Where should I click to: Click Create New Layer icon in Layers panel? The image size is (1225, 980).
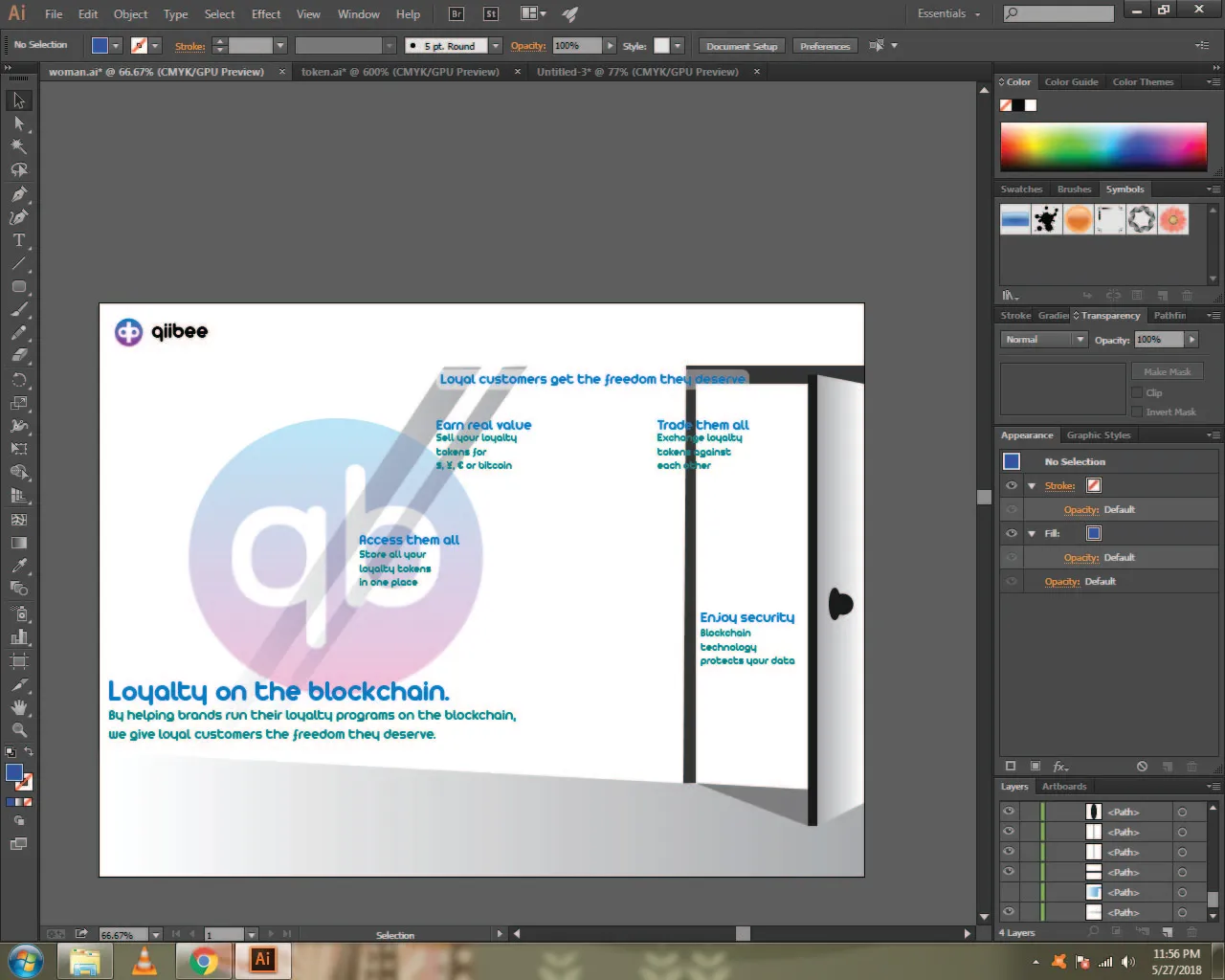1167,932
